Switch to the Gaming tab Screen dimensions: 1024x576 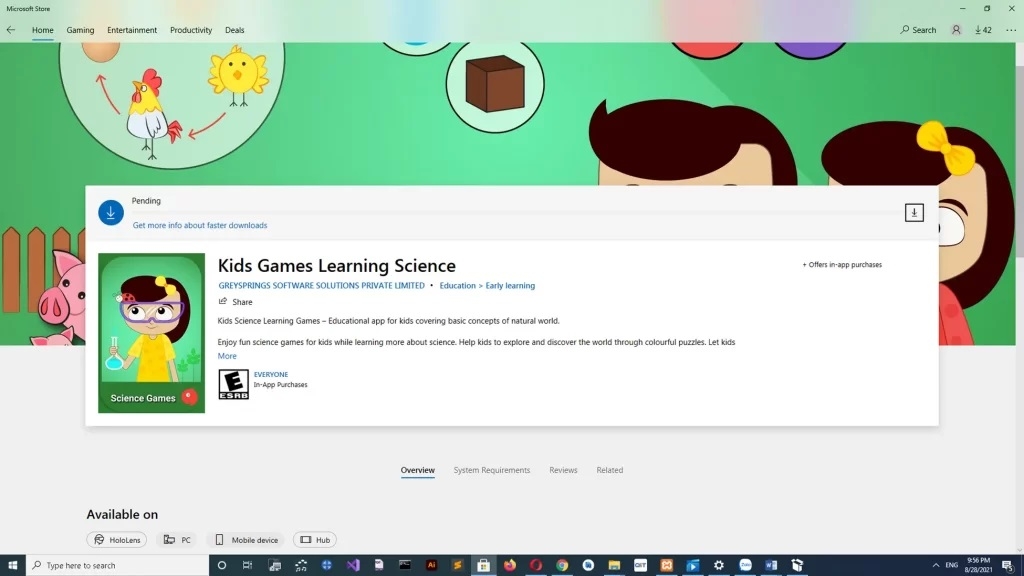80,30
